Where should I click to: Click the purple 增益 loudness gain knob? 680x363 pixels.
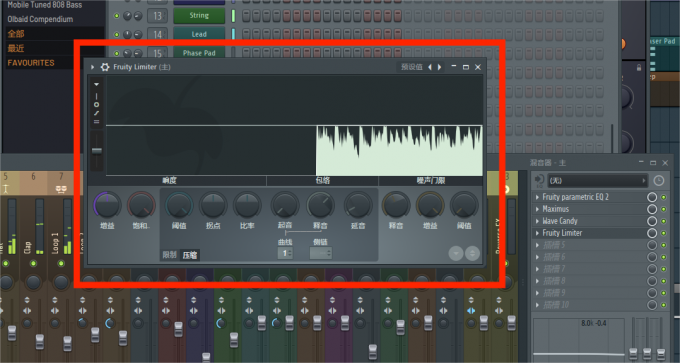click(107, 205)
